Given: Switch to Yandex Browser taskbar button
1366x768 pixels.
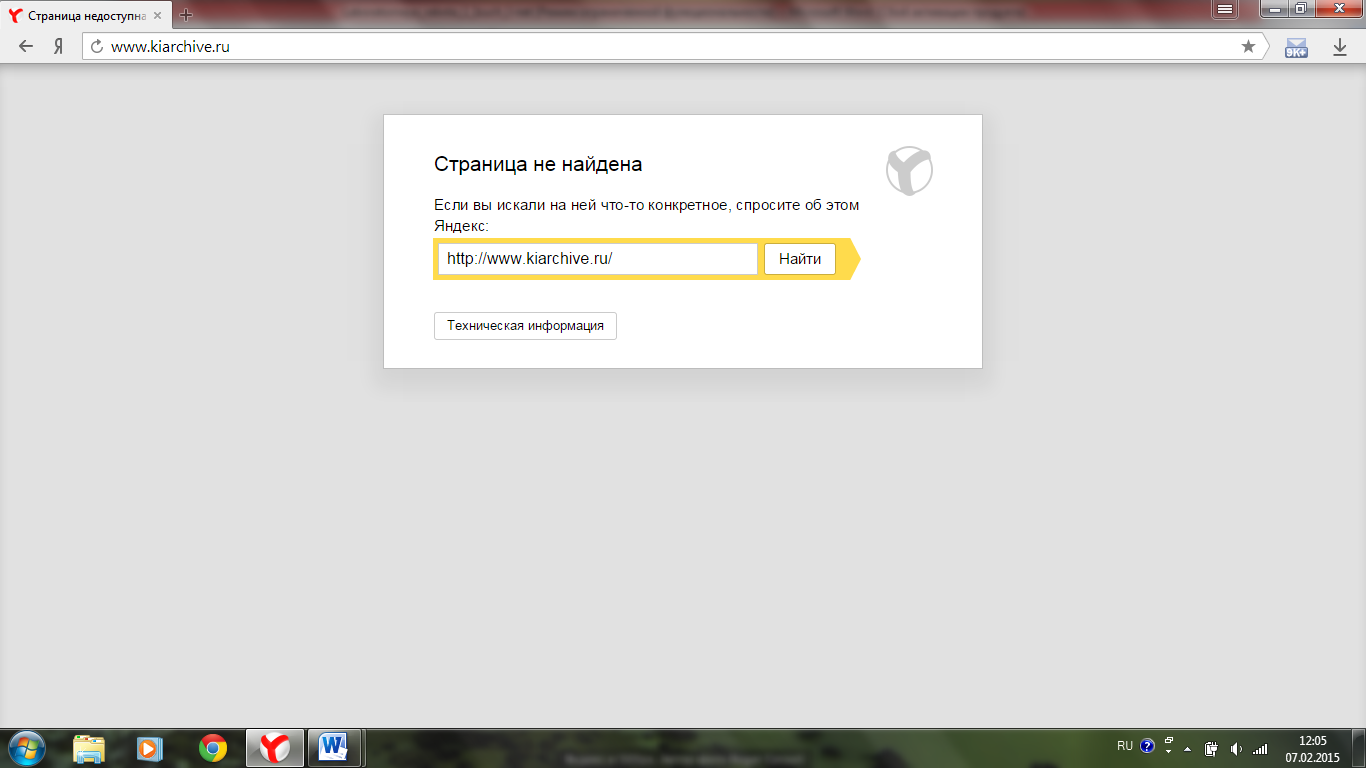Looking at the screenshot, I should coord(274,748).
